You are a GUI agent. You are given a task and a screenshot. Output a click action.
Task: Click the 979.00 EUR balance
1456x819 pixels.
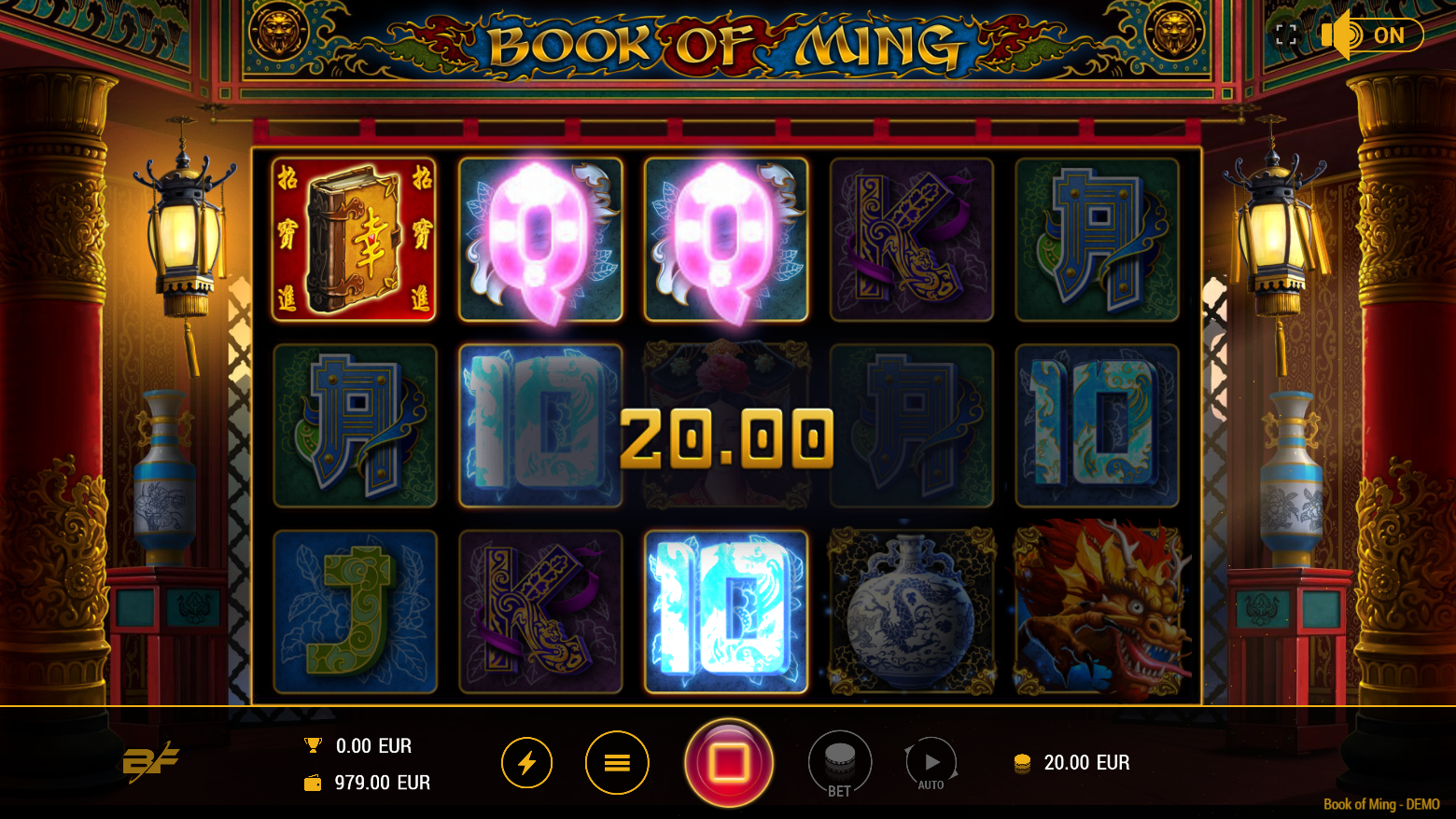click(x=383, y=783)
